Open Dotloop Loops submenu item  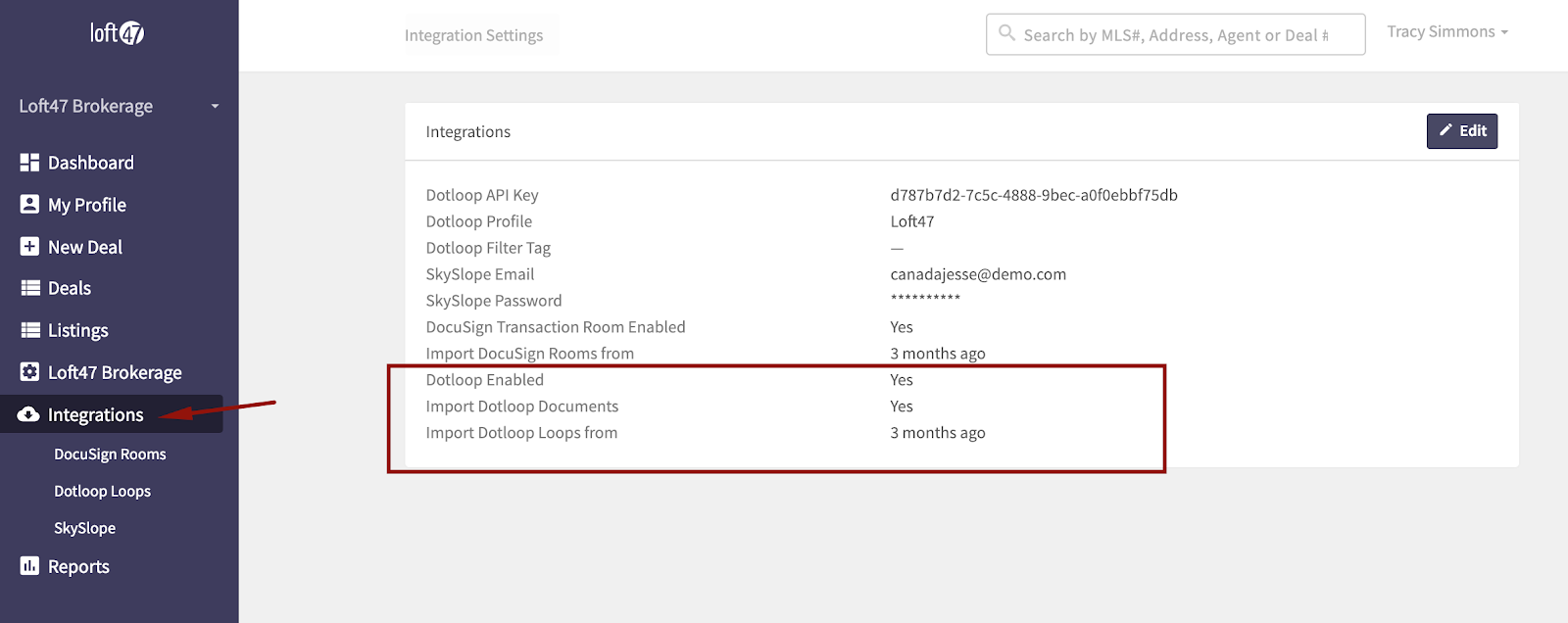[x=102, y=492]
